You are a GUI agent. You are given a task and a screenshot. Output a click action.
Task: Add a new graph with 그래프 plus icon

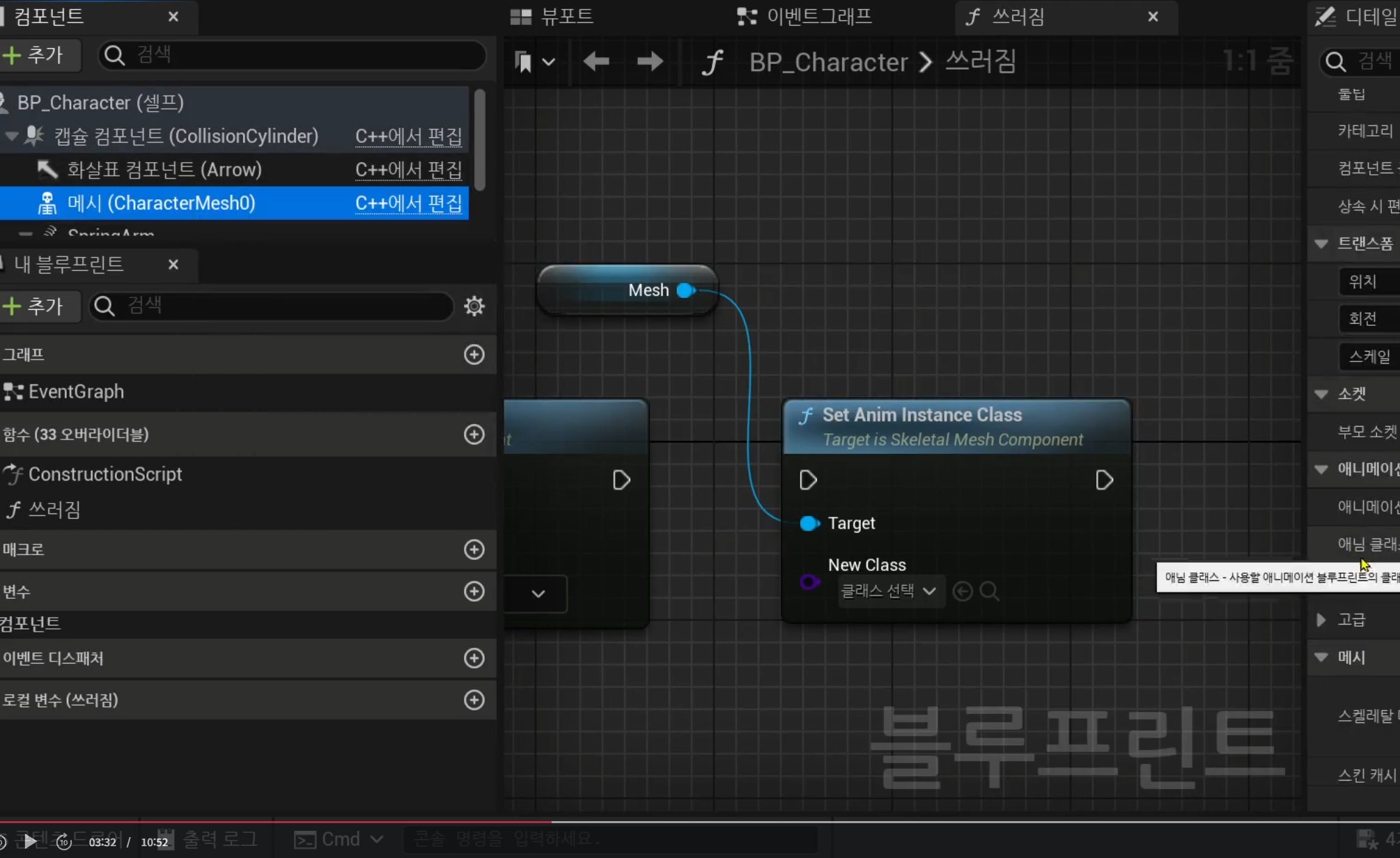click(x=474, y=354)
